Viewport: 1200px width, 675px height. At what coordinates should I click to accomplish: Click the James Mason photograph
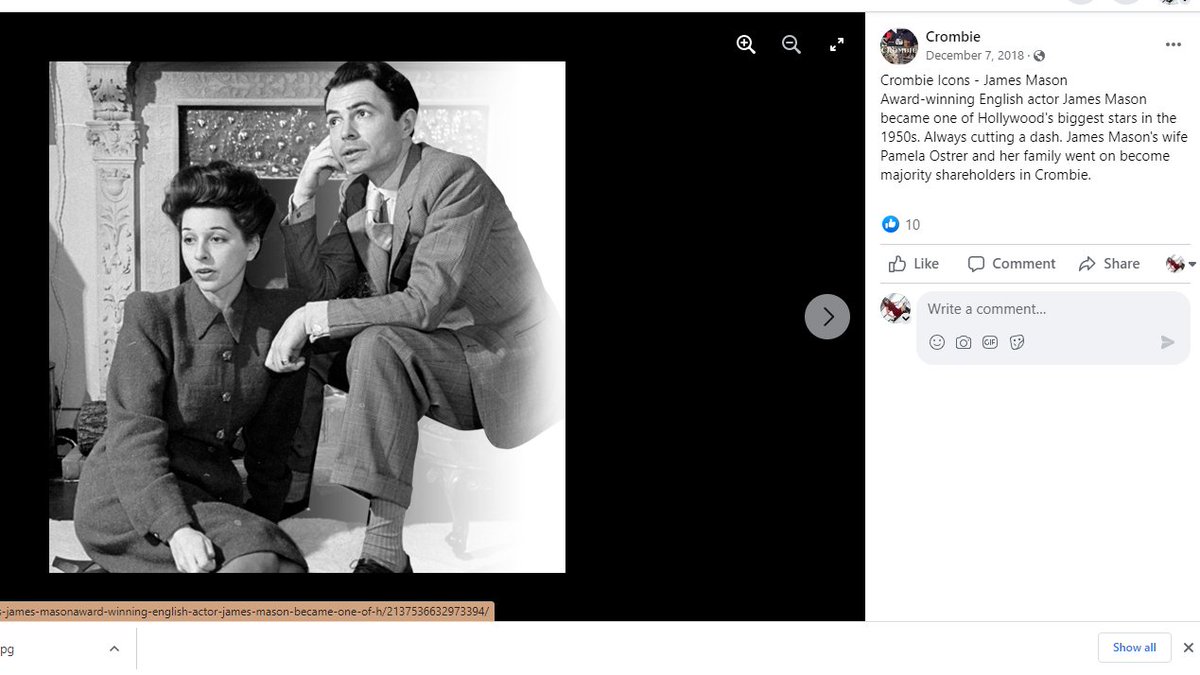307,317
